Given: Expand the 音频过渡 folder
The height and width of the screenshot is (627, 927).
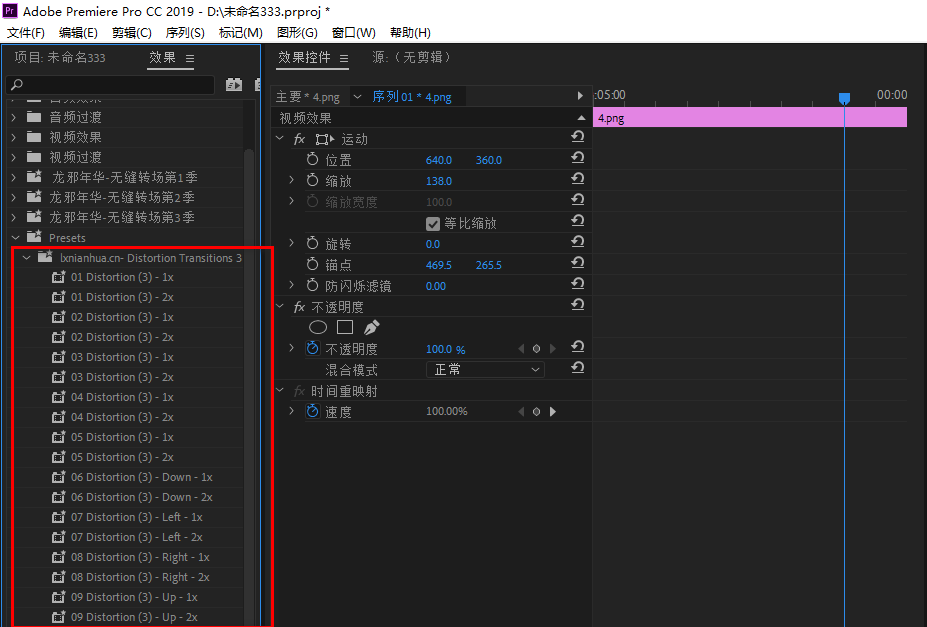Looking at the screenshot, I should (14, 118).
